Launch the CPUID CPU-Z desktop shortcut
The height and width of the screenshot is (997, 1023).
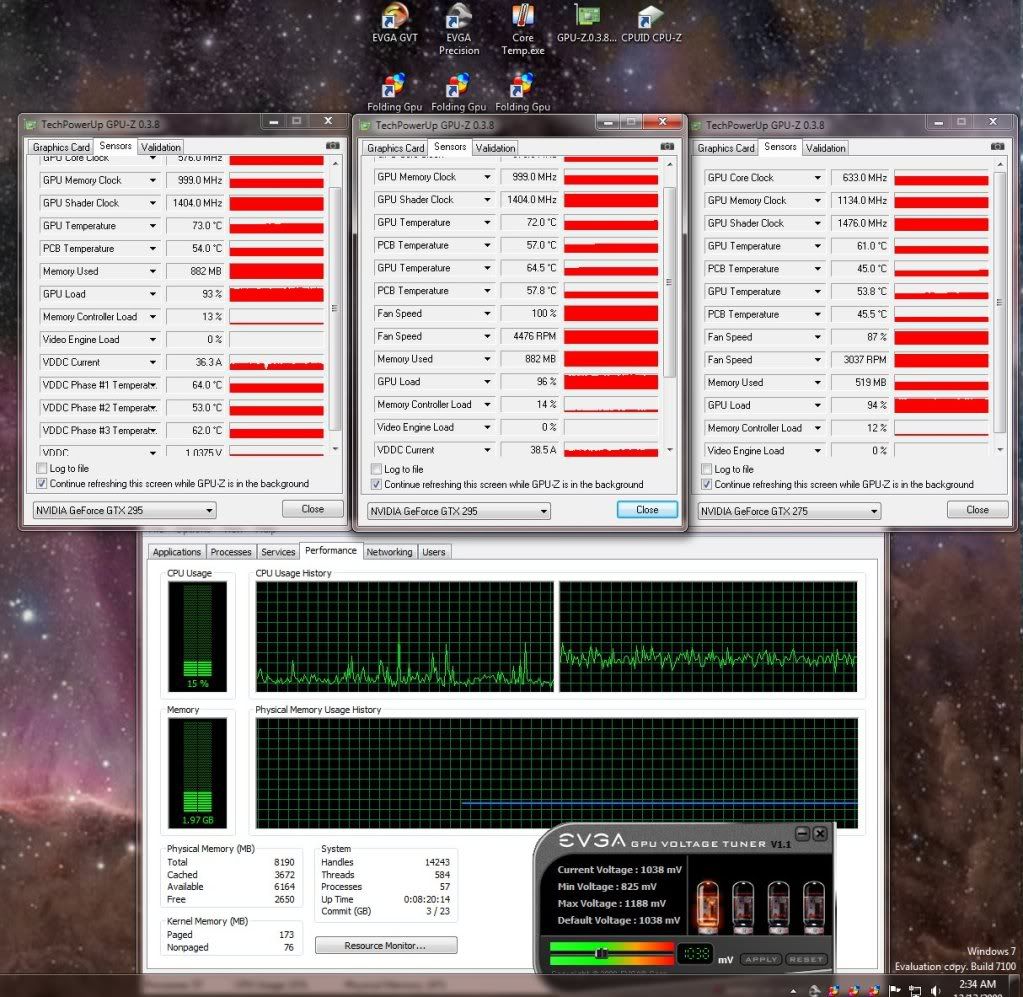pyautogui.click(x=650, y=18)
